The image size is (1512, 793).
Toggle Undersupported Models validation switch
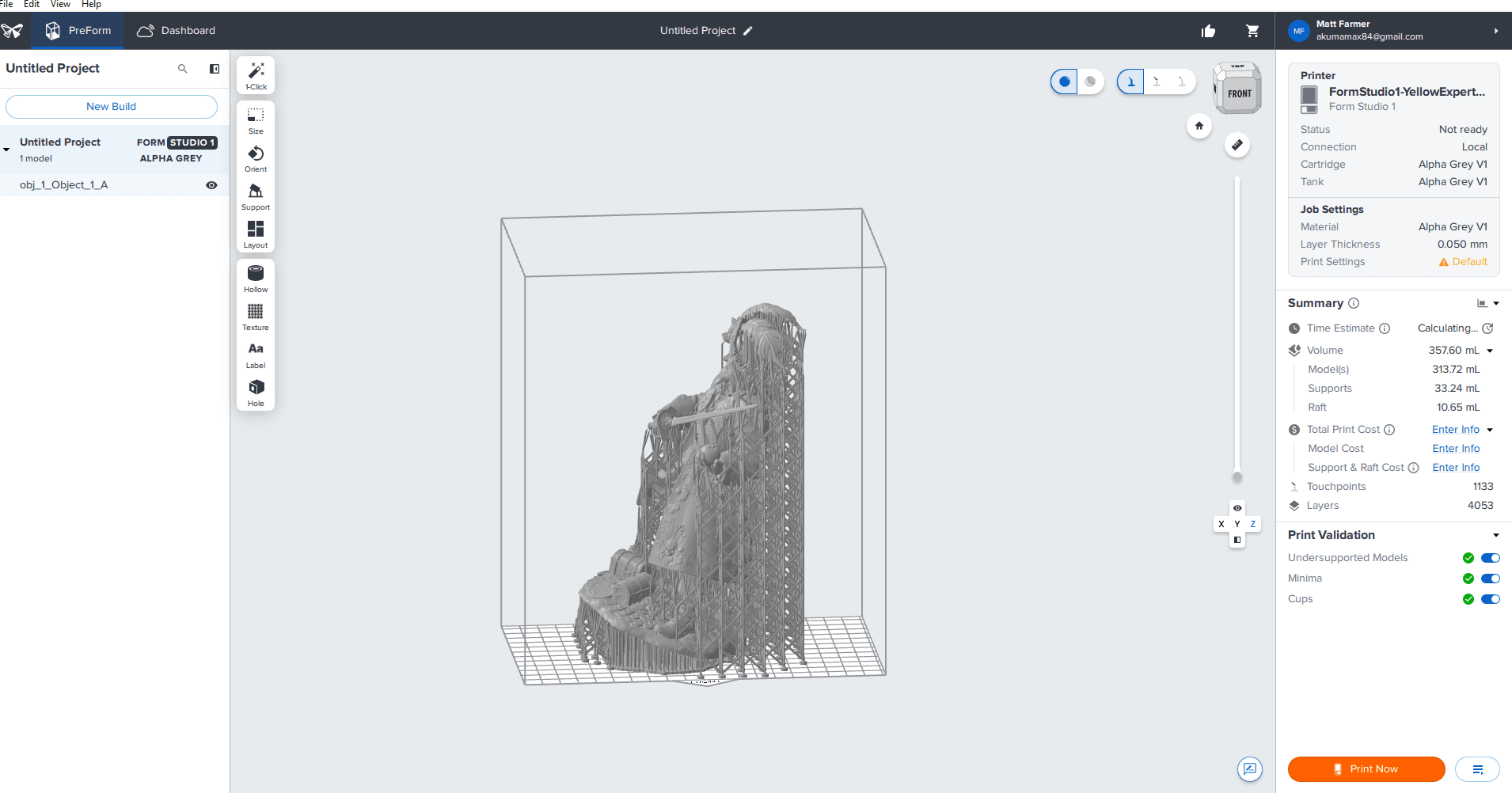tap(1491, 558)
